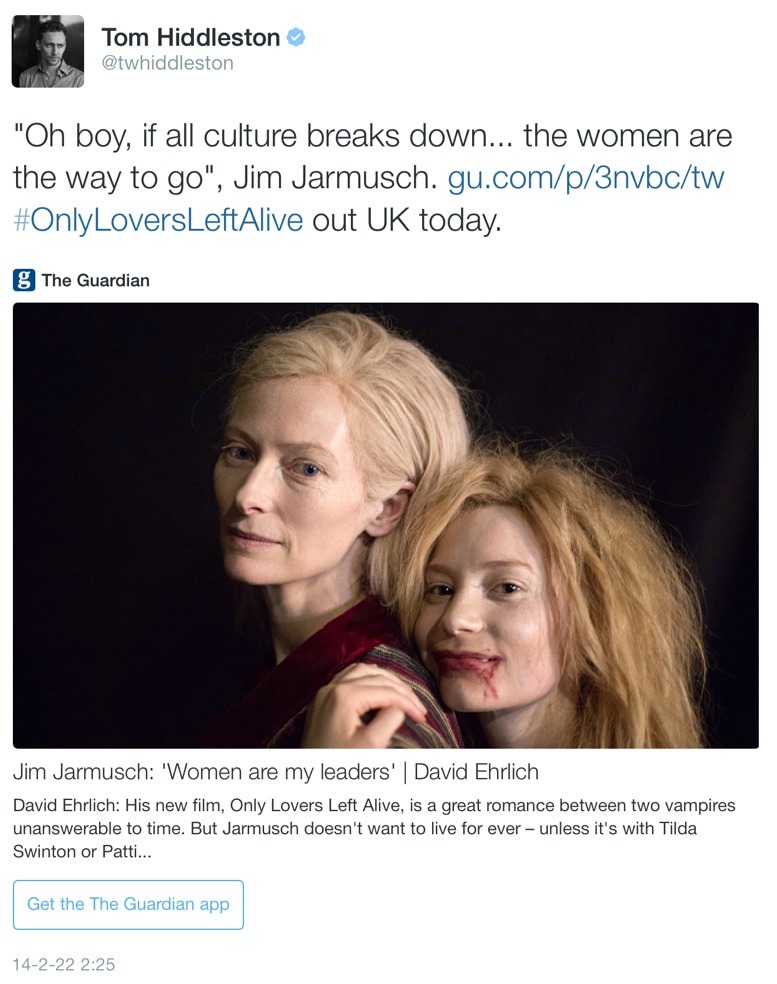Open the Tom Hiddleston display name
777x984 pixels.
pos(190,38)
